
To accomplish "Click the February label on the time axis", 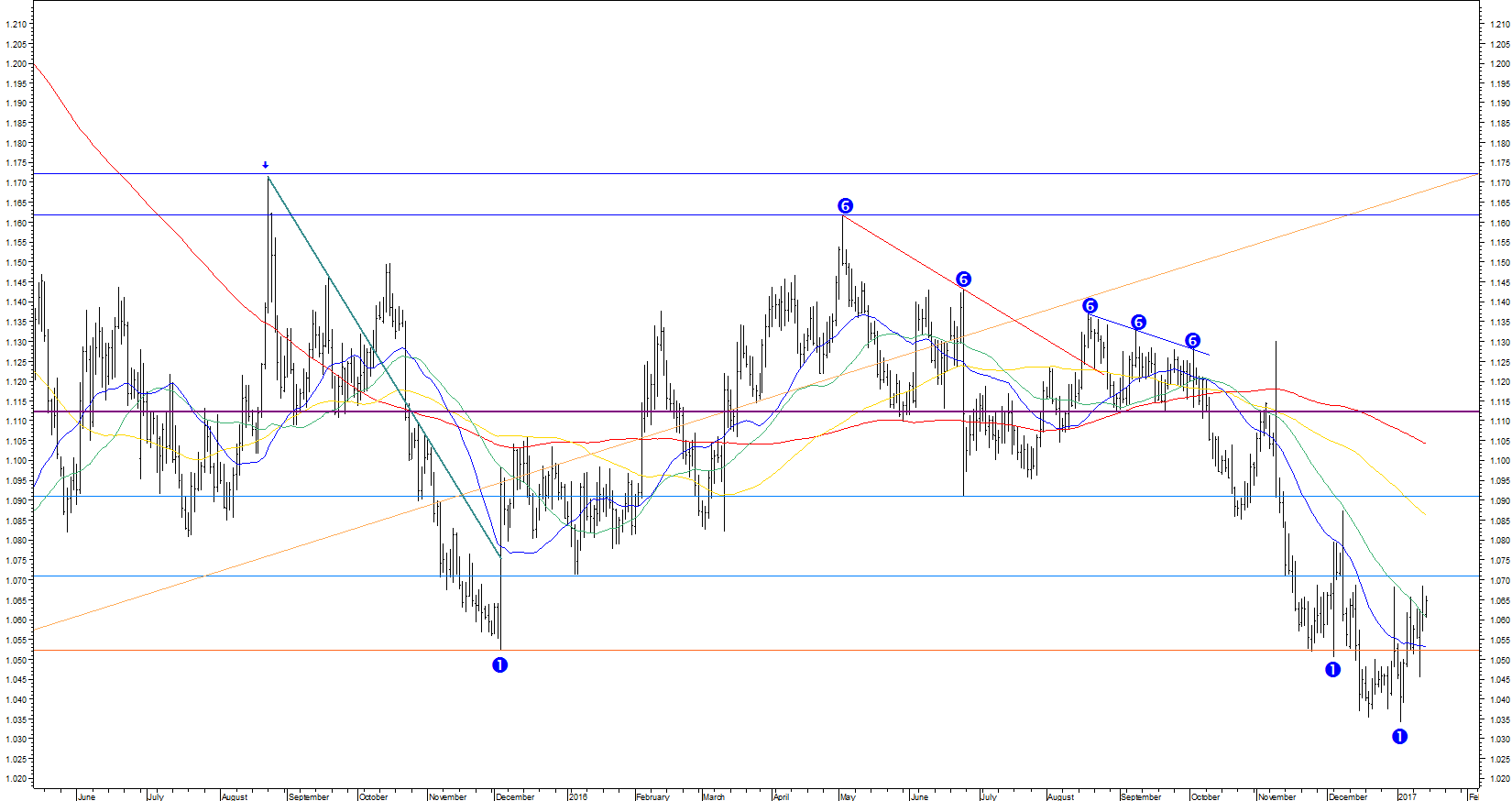I will [653, 796].
